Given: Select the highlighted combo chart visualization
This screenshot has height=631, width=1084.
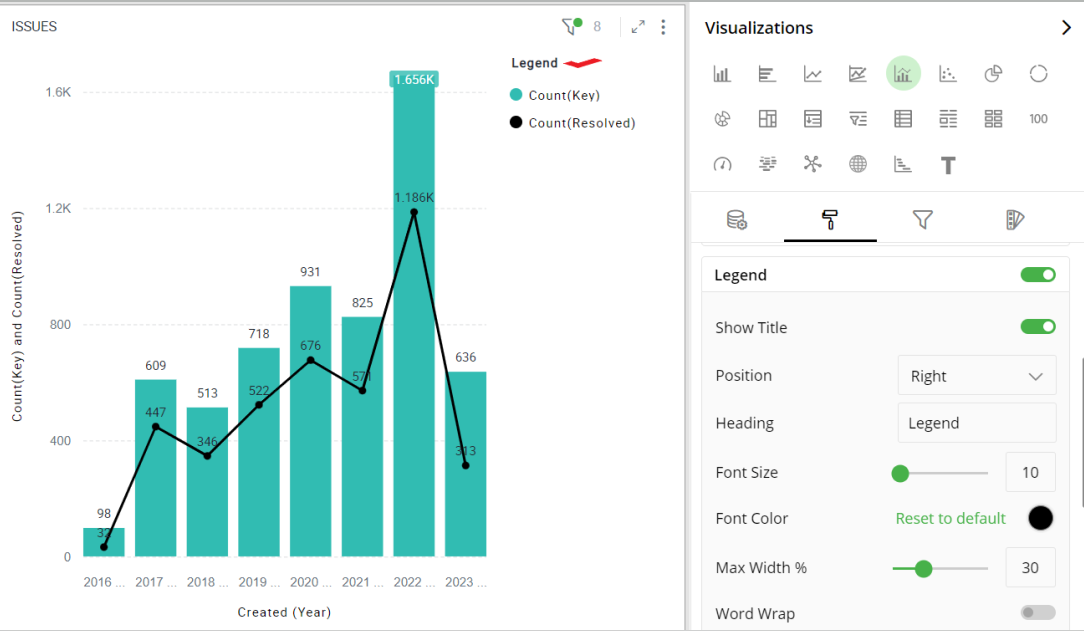Looking at the screenshot, I should click(x=903, y=73).
